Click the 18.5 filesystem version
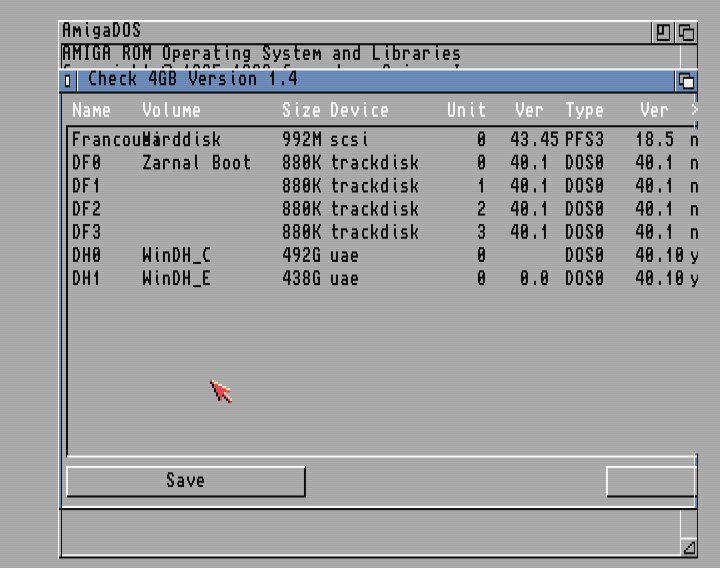This screenshot has height=568, width=720. [655, 139]
